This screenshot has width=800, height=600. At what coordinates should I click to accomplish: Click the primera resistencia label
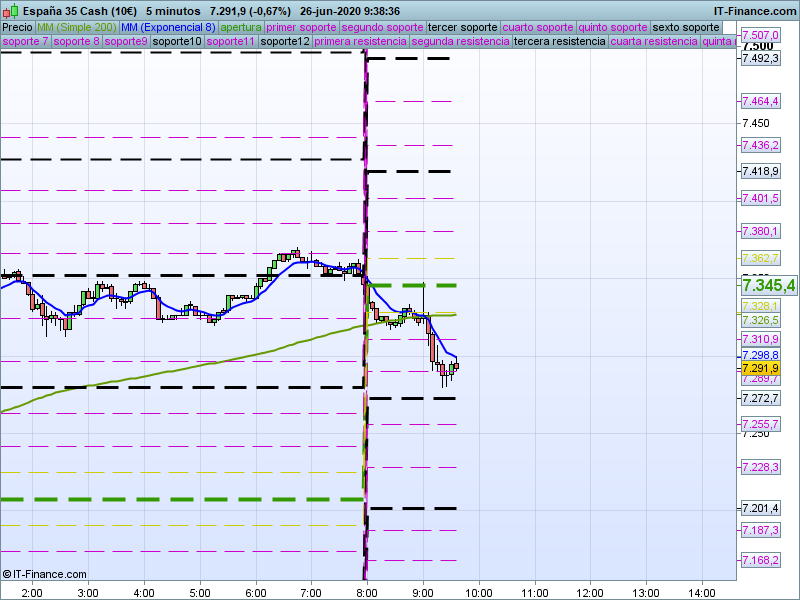[360, 42]
